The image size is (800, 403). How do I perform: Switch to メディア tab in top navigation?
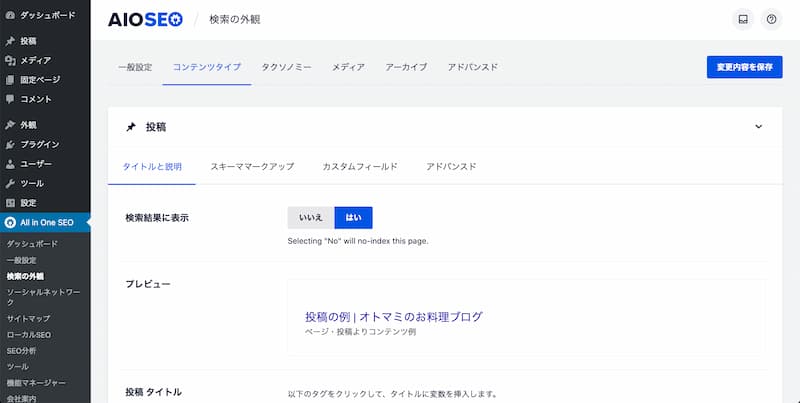[348, 67]
